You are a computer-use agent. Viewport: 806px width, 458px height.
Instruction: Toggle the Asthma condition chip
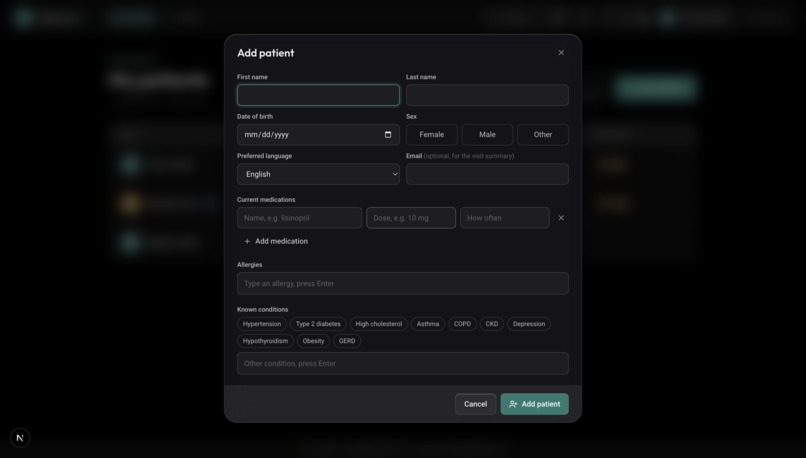pyautogui.click(x=428, y=324)
